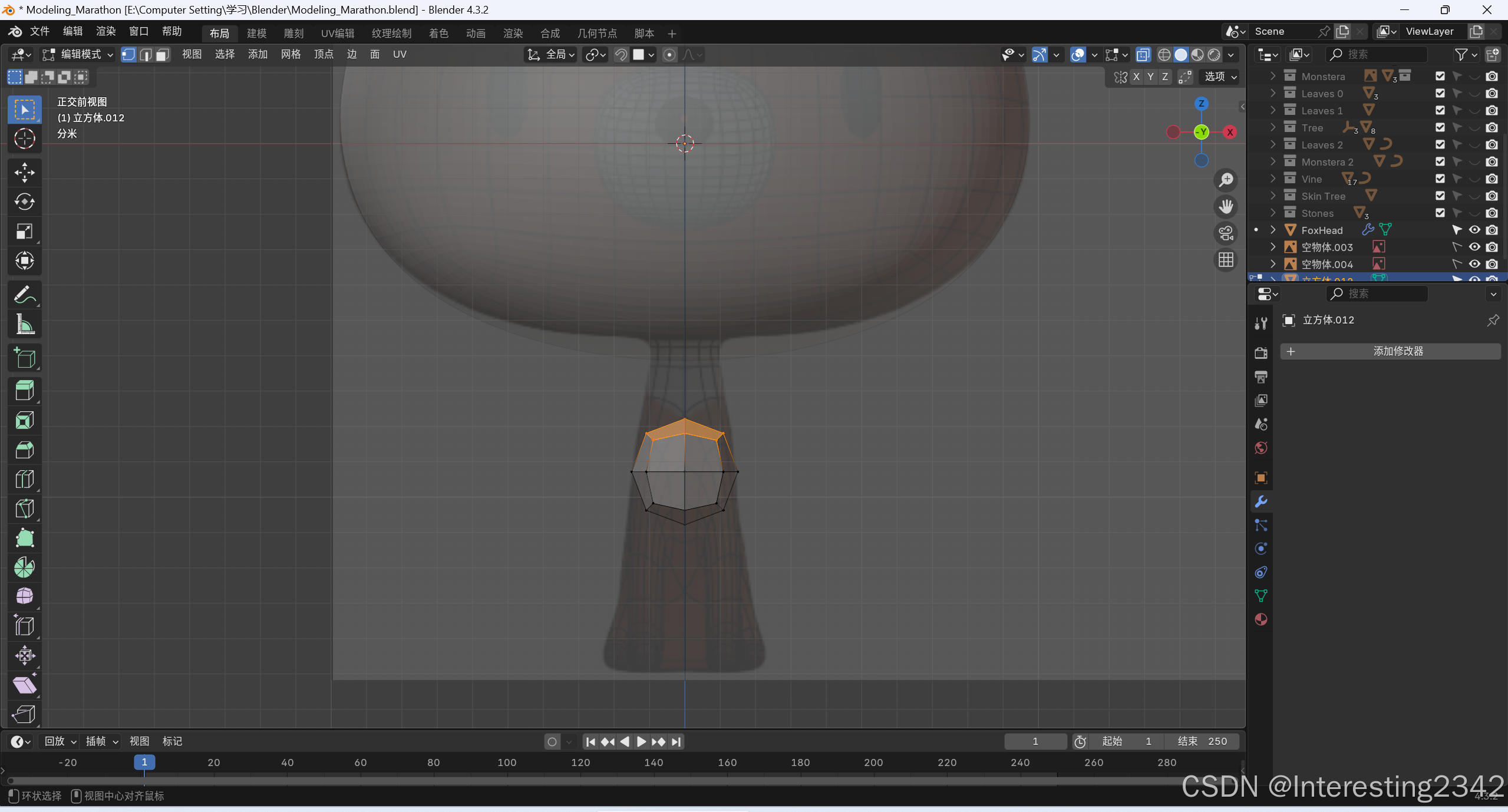Toggle X-ray display mode
The image size is (1508, 812).
[1143, 55]
